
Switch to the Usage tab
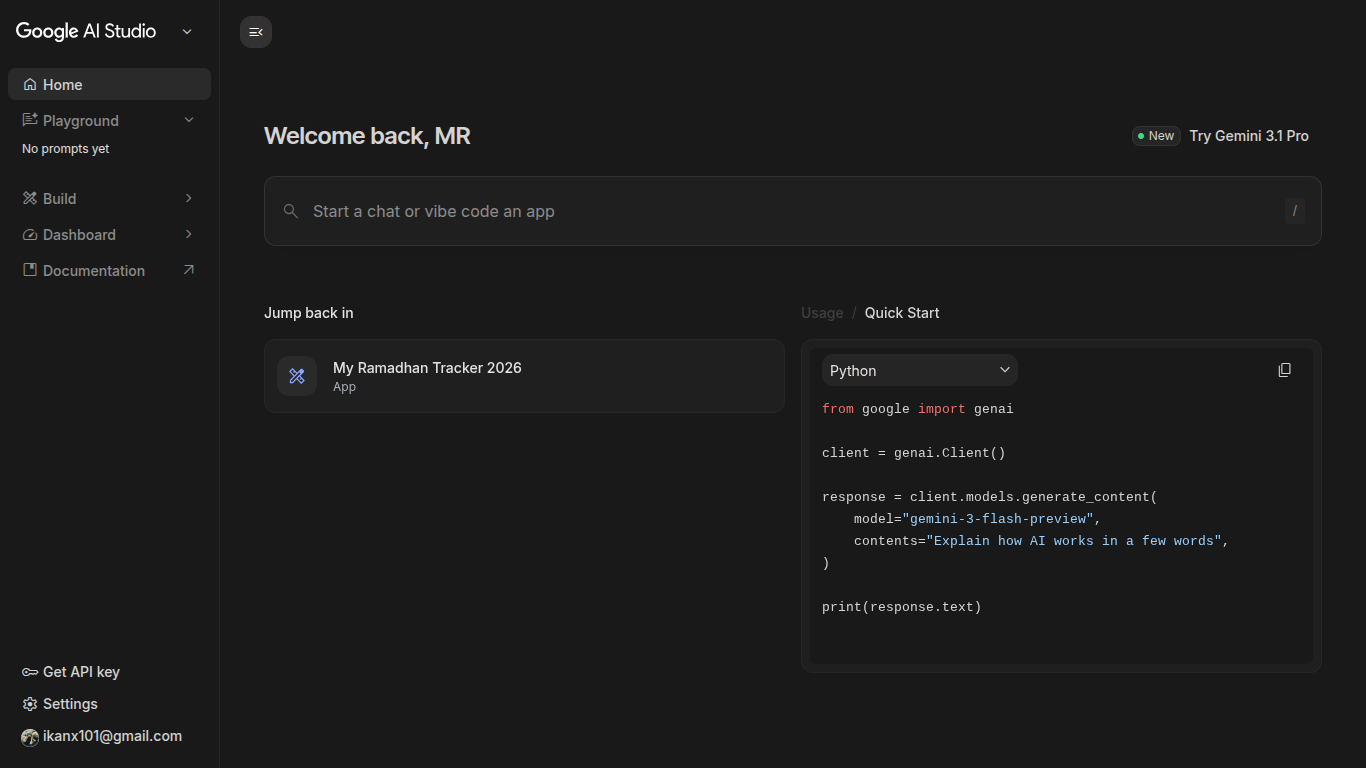tap(822, 313)
